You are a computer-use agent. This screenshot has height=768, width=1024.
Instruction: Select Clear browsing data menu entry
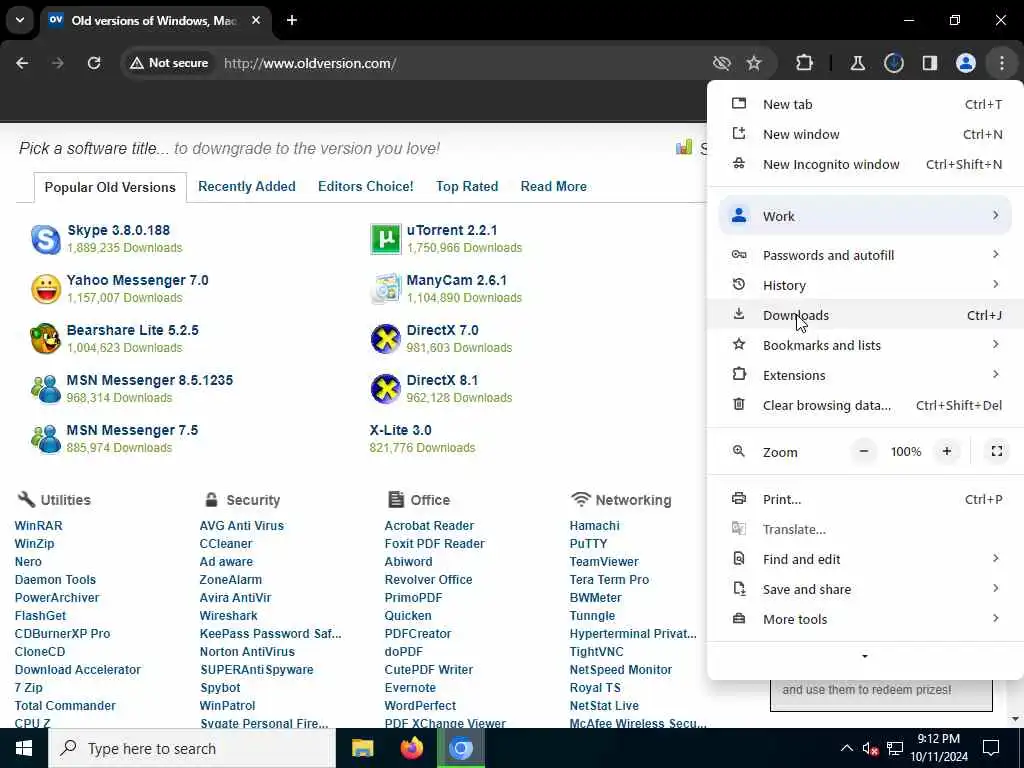tap(865, 405)
